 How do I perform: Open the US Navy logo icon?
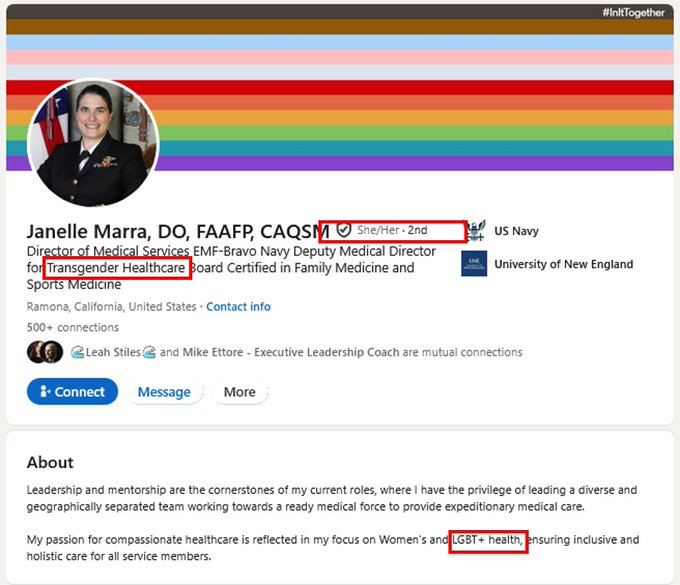click(476, 231)
